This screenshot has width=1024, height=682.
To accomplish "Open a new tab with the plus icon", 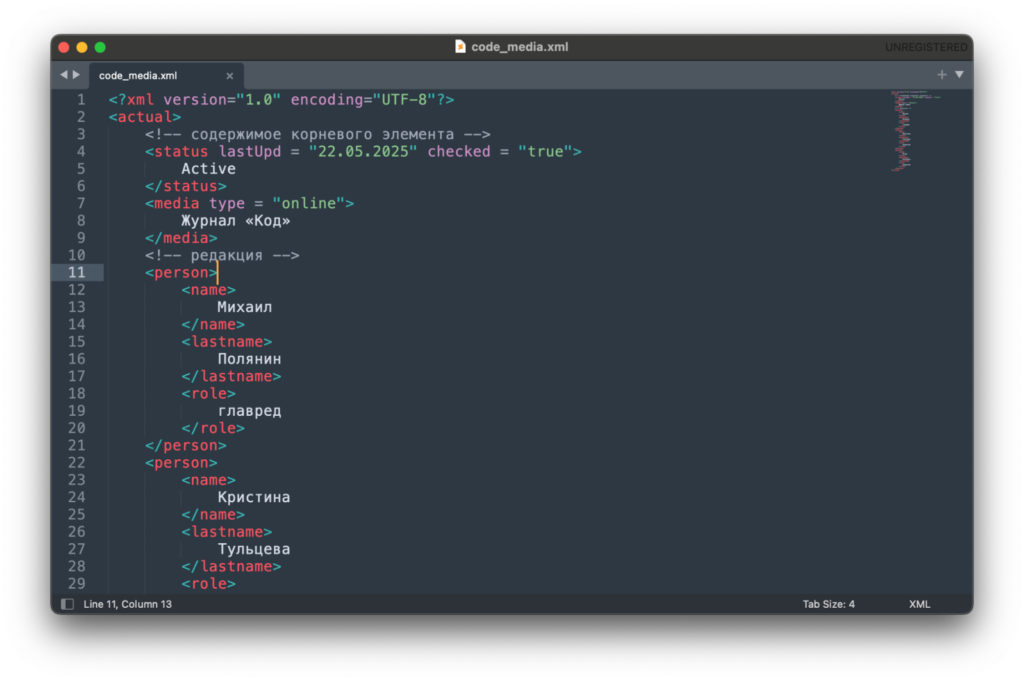I will coord(941,74).
